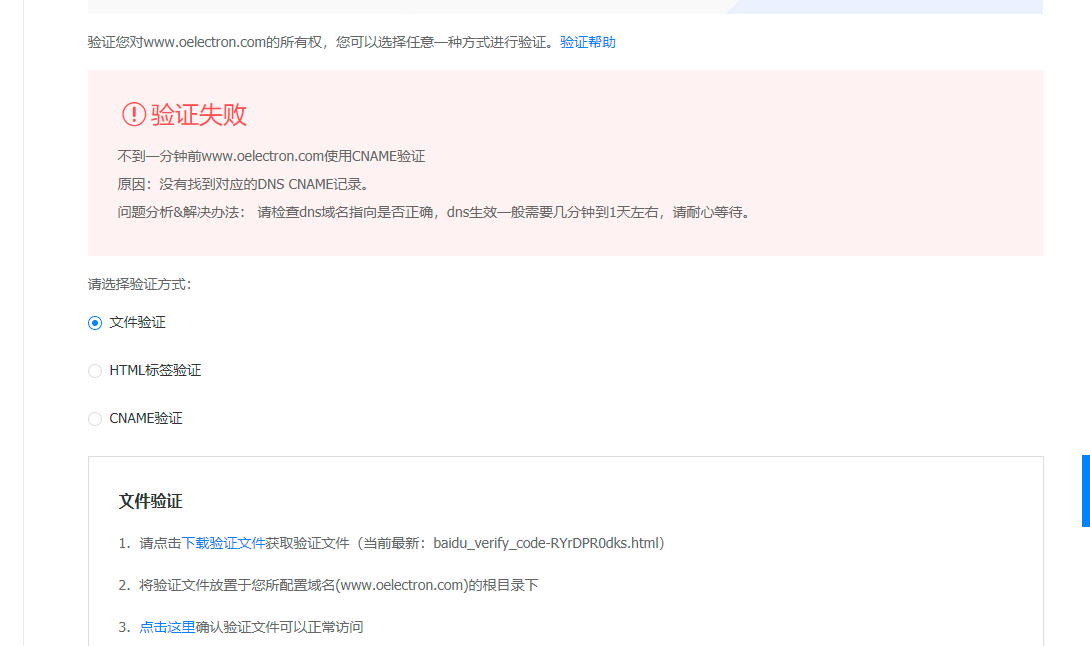Click the 验证失败 error heading
1090x646 pixels.
(199, 115)
